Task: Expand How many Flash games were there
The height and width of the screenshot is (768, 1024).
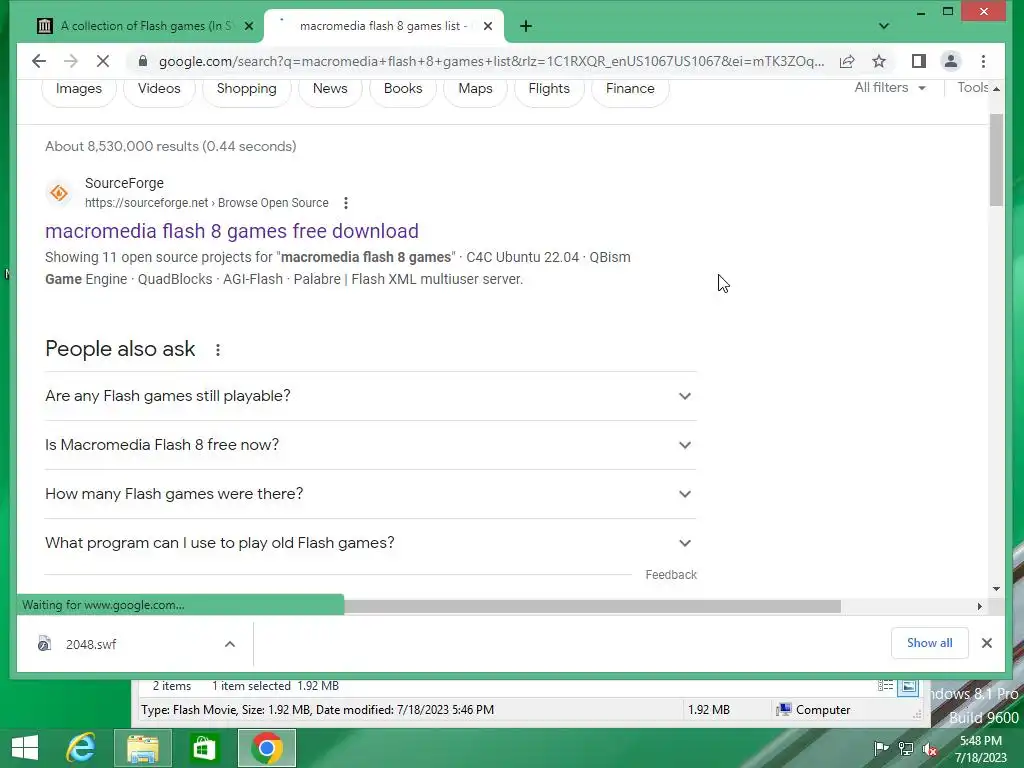Action: click(x=370, y=494)
